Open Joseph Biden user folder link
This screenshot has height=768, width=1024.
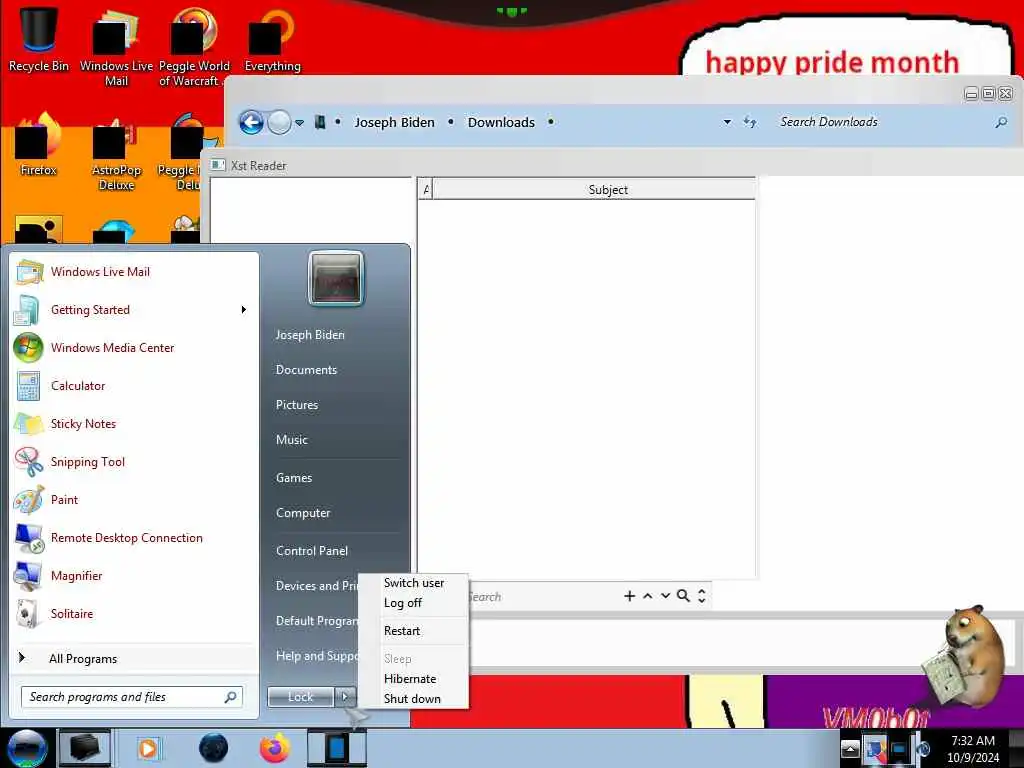[310, 334]
